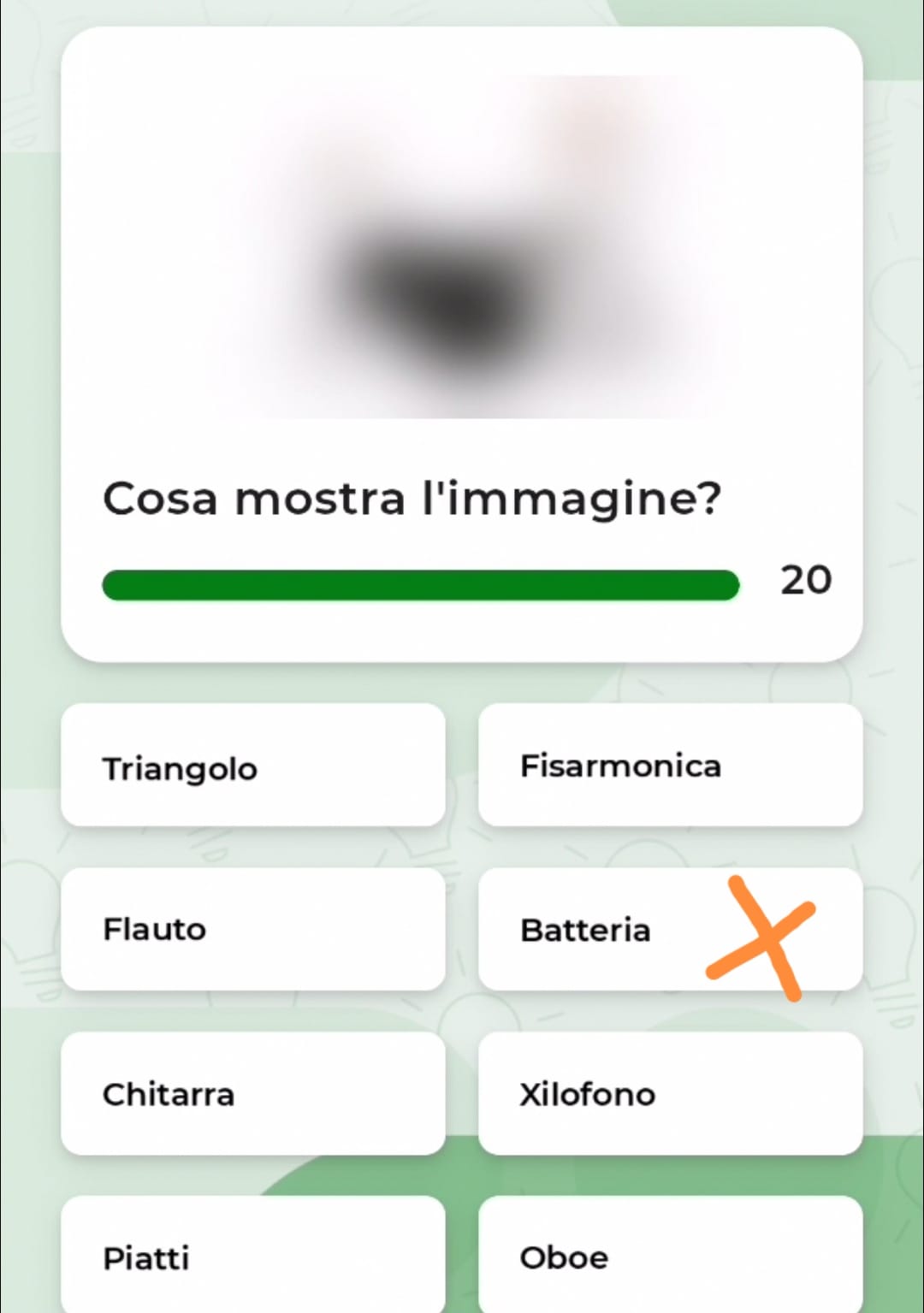Select the Oboe answer option
This screenshot has width=924, height=1313.
tap(670, 1257)
